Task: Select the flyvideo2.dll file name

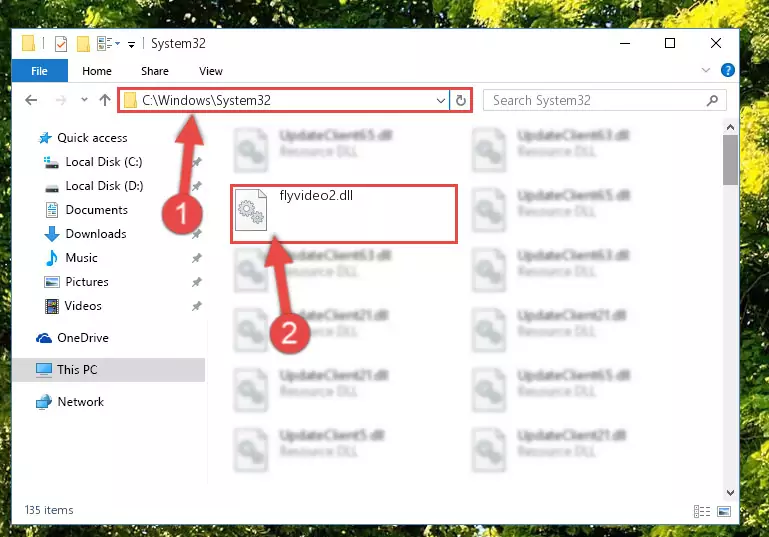Action: pyautogui.click(x=316, y=196)
